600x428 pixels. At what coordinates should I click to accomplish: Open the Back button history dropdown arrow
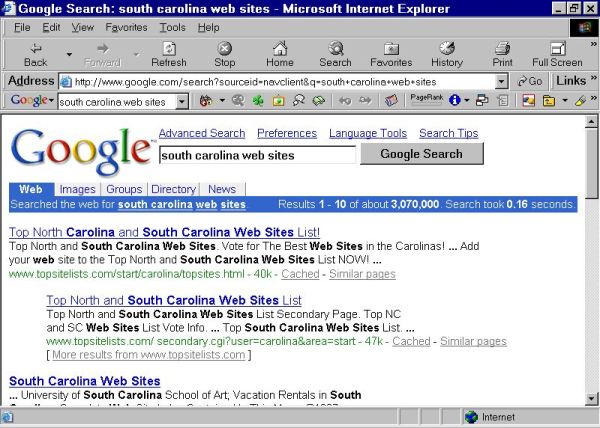(x=69, y=54)
